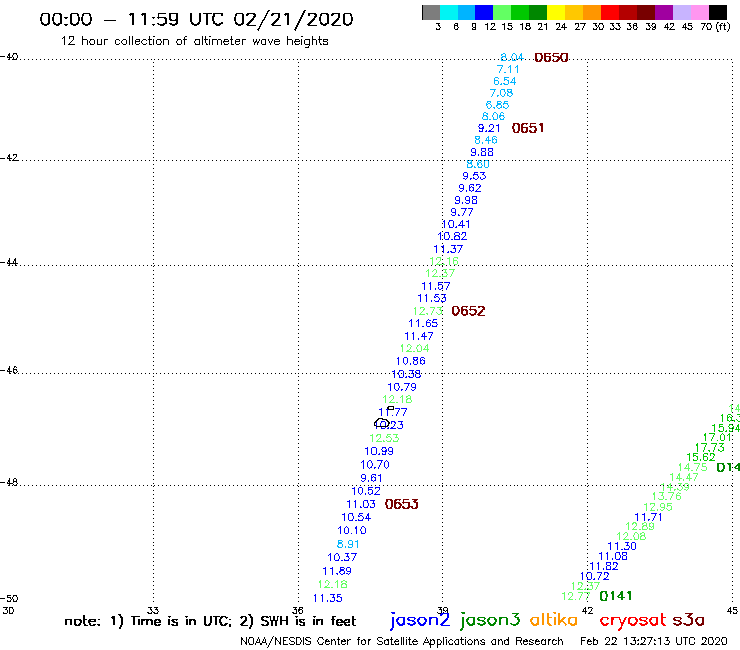Click the 12.77 wave height value
The image size is (740, 650).
point(576,596)
